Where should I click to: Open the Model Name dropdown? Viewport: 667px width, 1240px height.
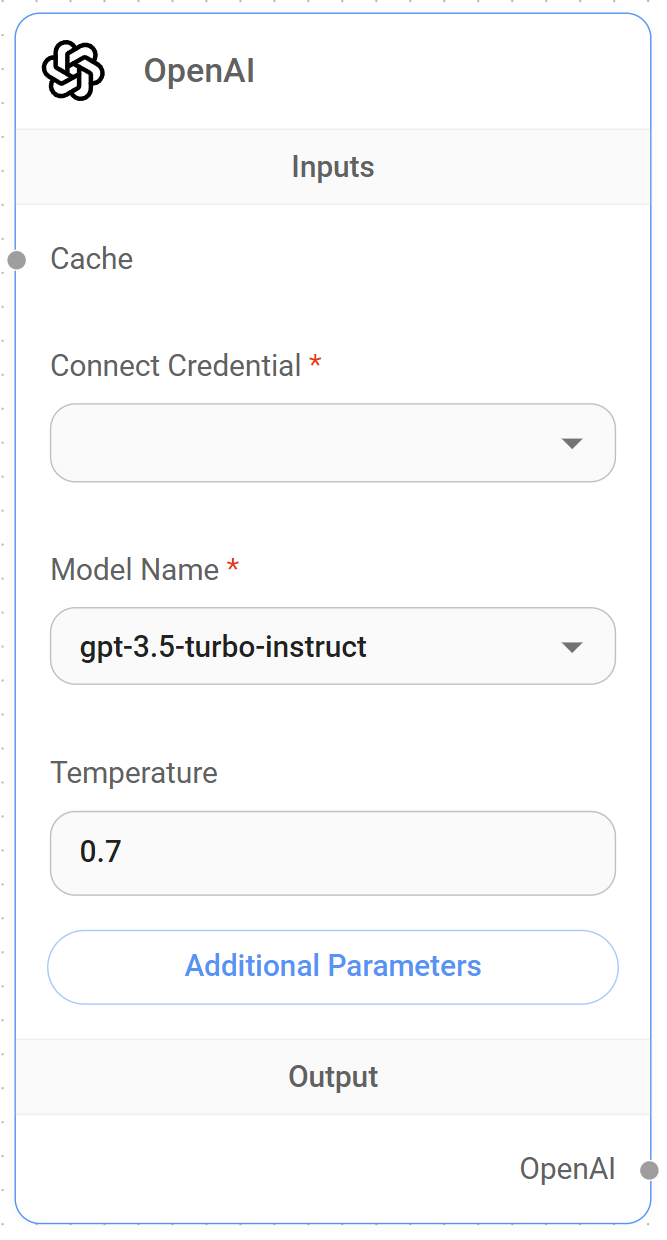[x=333, y=646]
